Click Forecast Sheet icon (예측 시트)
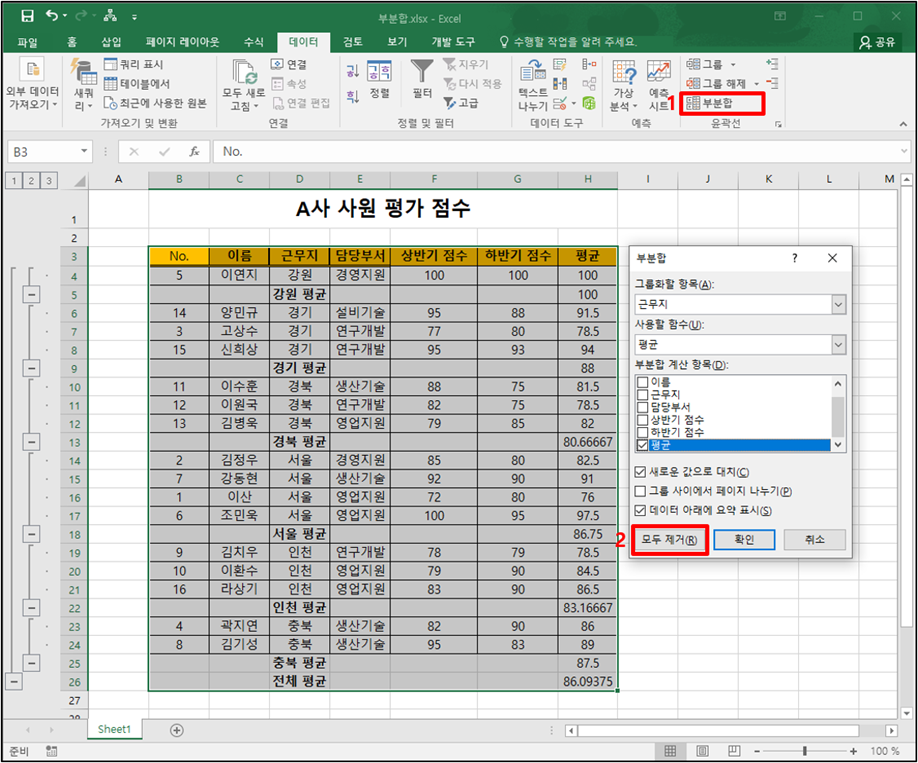918x763 pixels. pyautogui.click(x=659, y=71)
